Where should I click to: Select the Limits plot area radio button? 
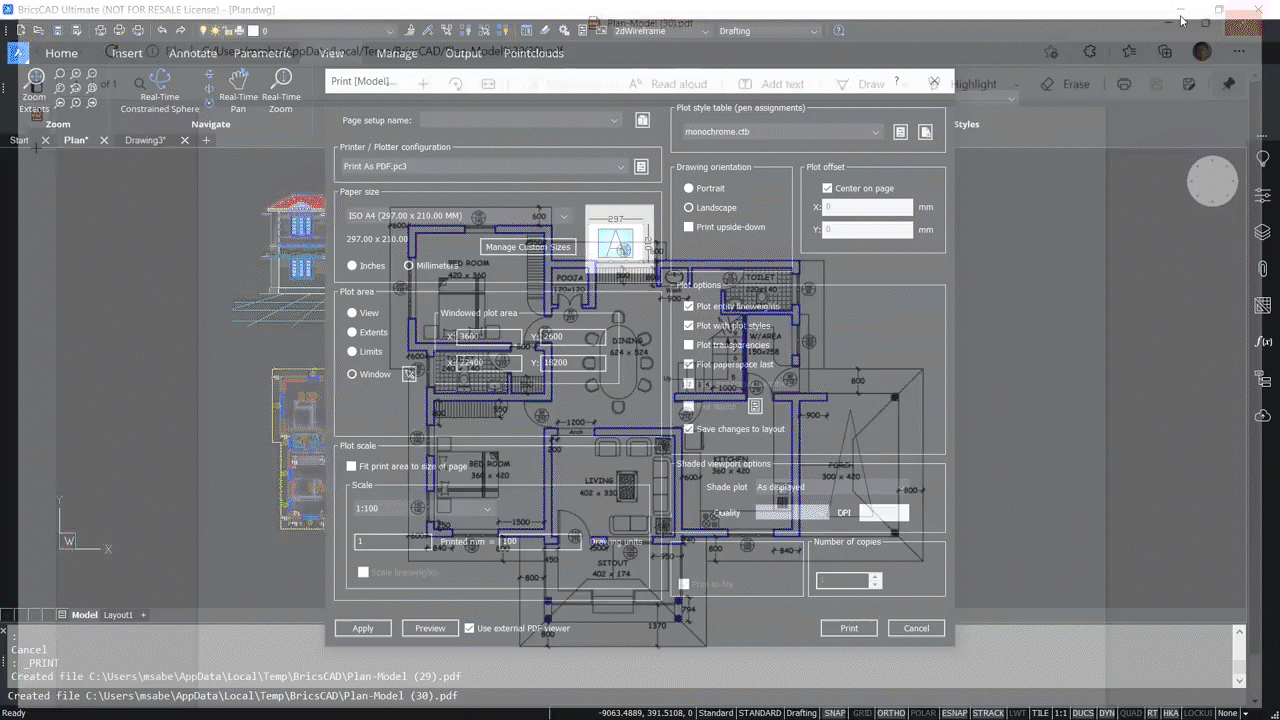coord(352,351)
